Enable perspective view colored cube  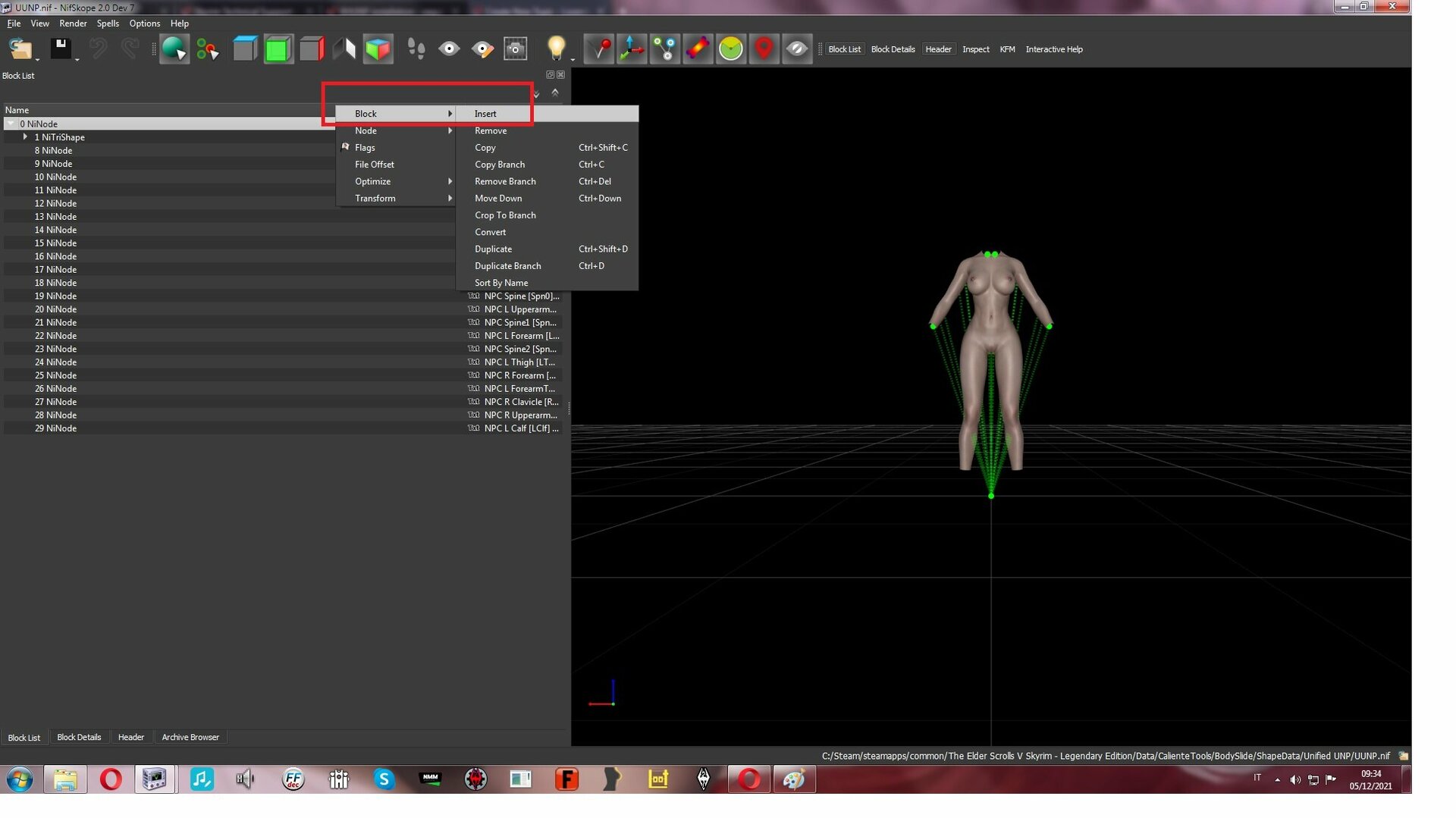[x=378, y=49]
